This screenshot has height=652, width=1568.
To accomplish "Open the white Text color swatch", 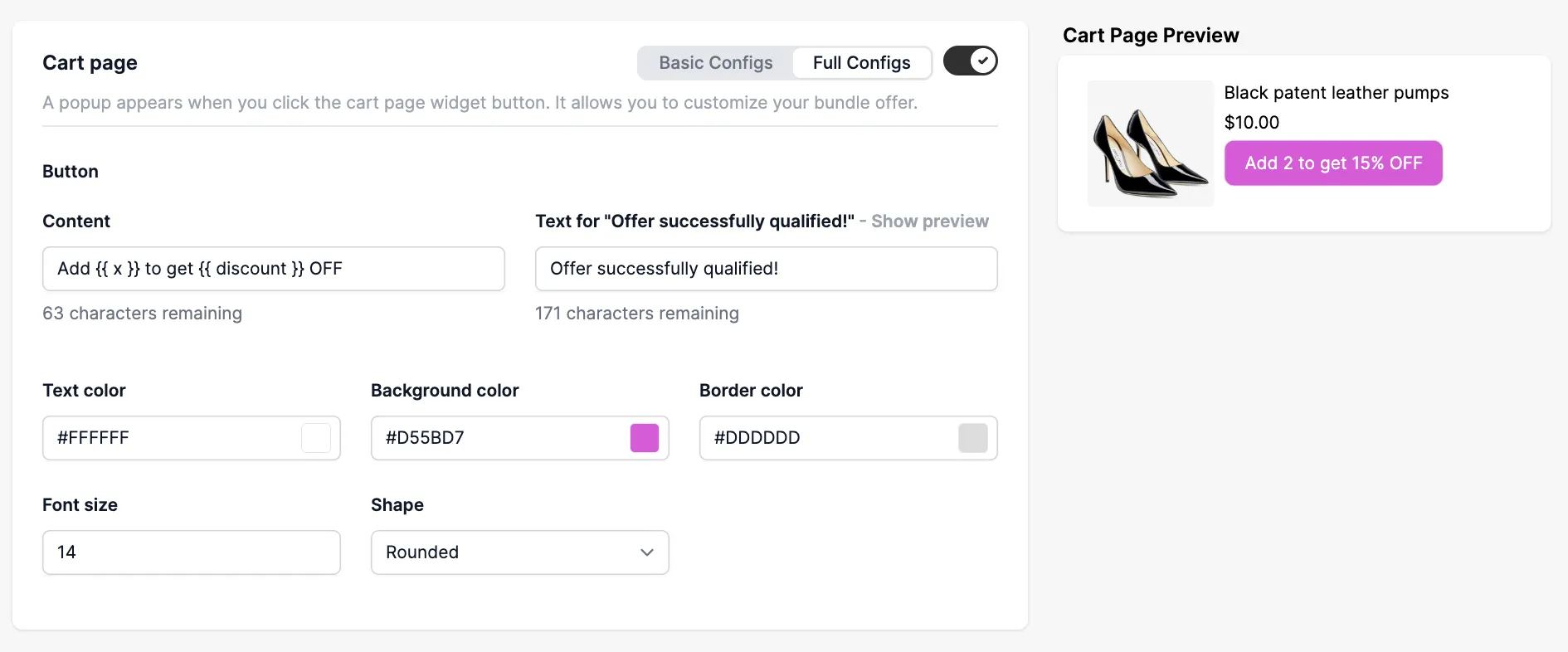I will (x=316, y=438).
